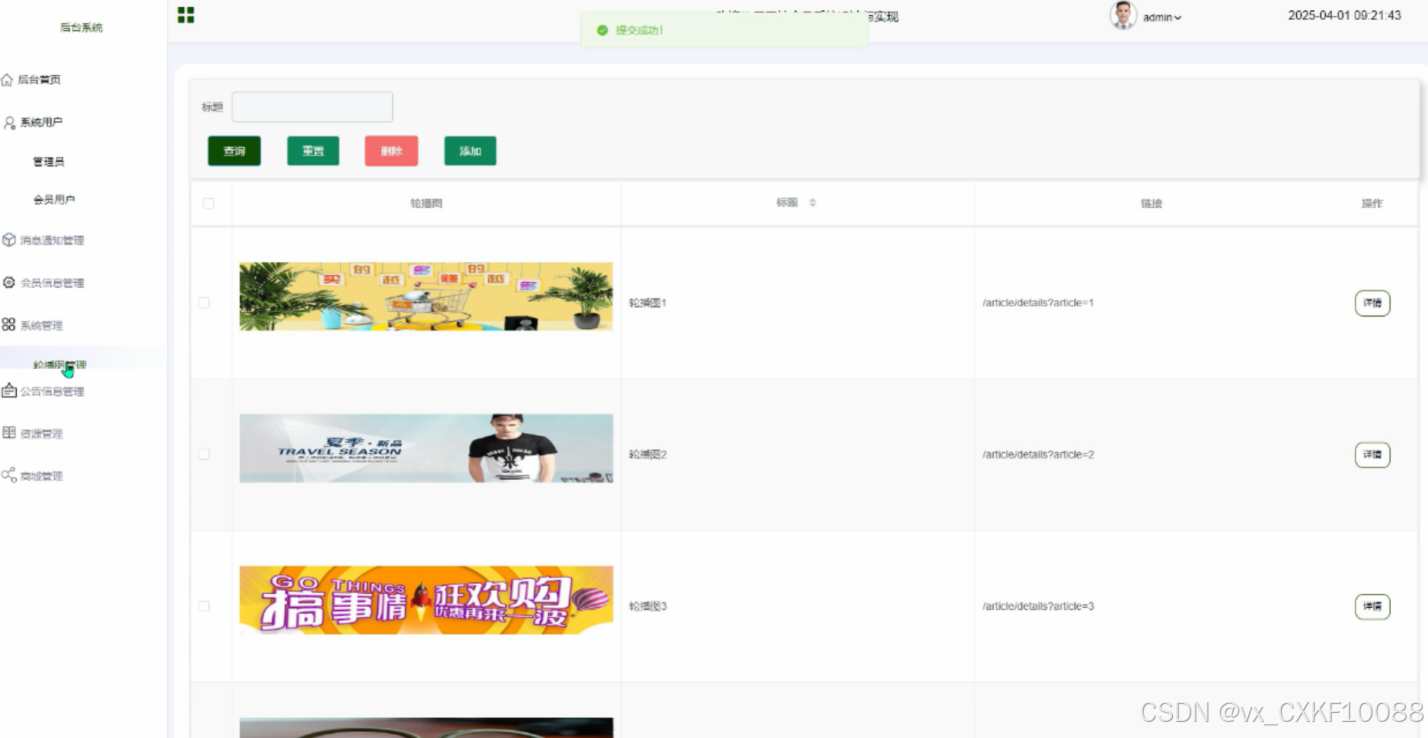1428x738 pixels.
Task: Click the book icon beside 资源管理
Action: point(9,433)
